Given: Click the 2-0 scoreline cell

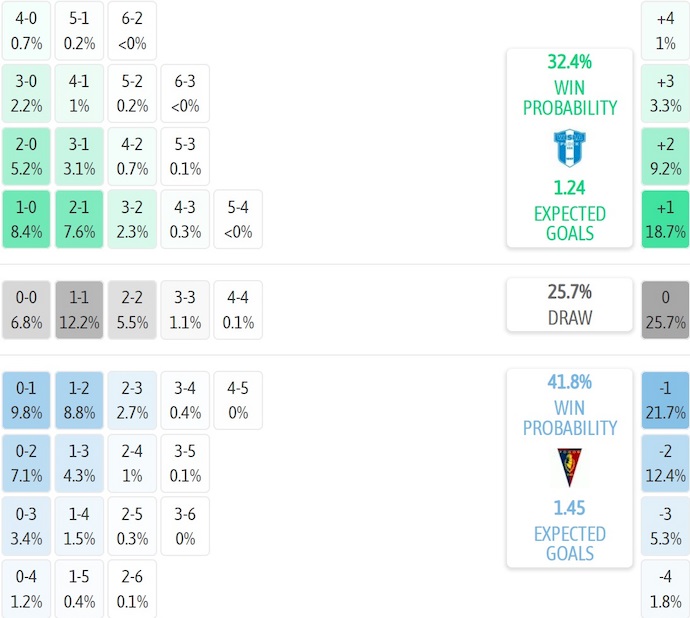Looking at the screenshot, I should tap(26, 156).
